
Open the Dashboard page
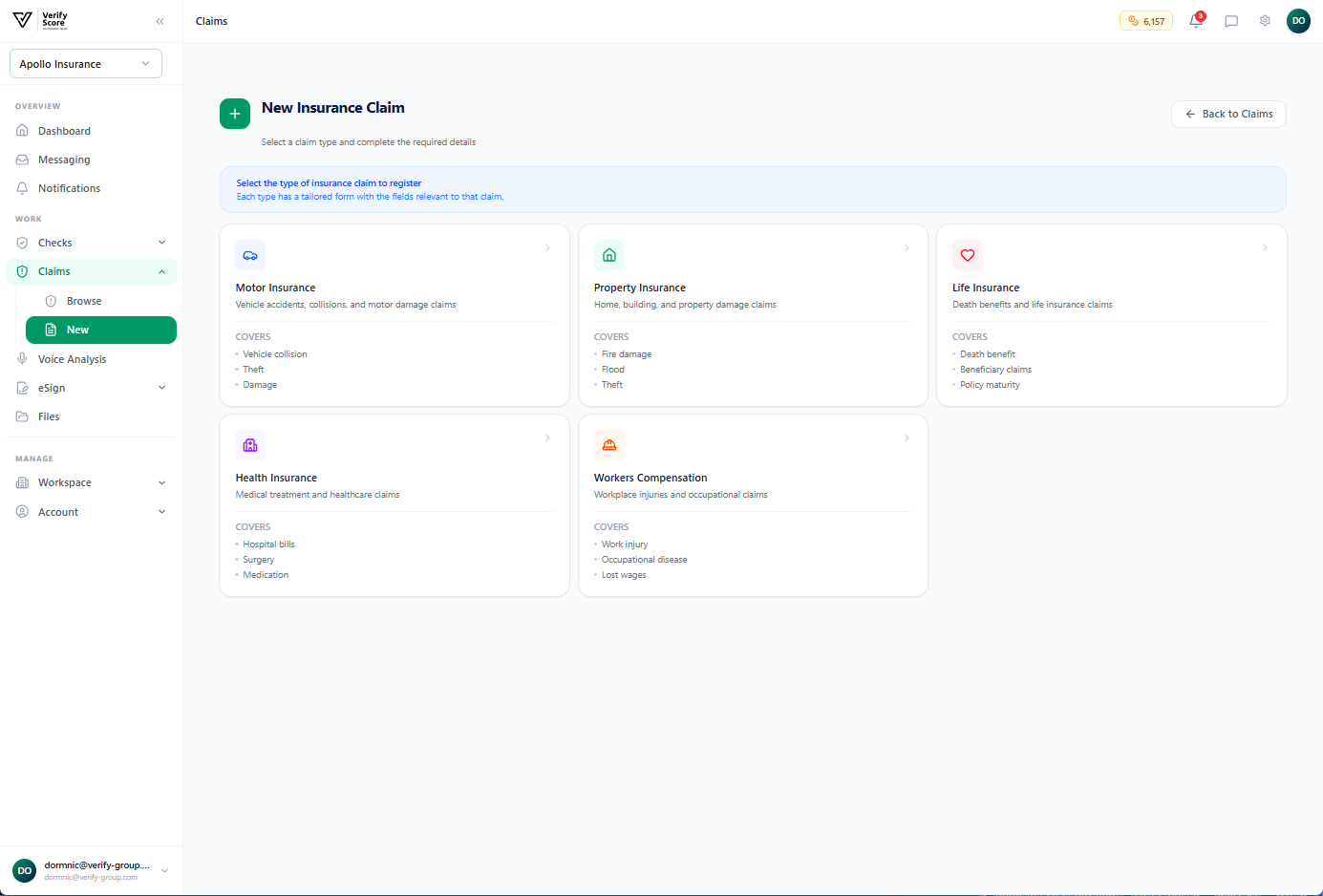[x=64, y=131]
